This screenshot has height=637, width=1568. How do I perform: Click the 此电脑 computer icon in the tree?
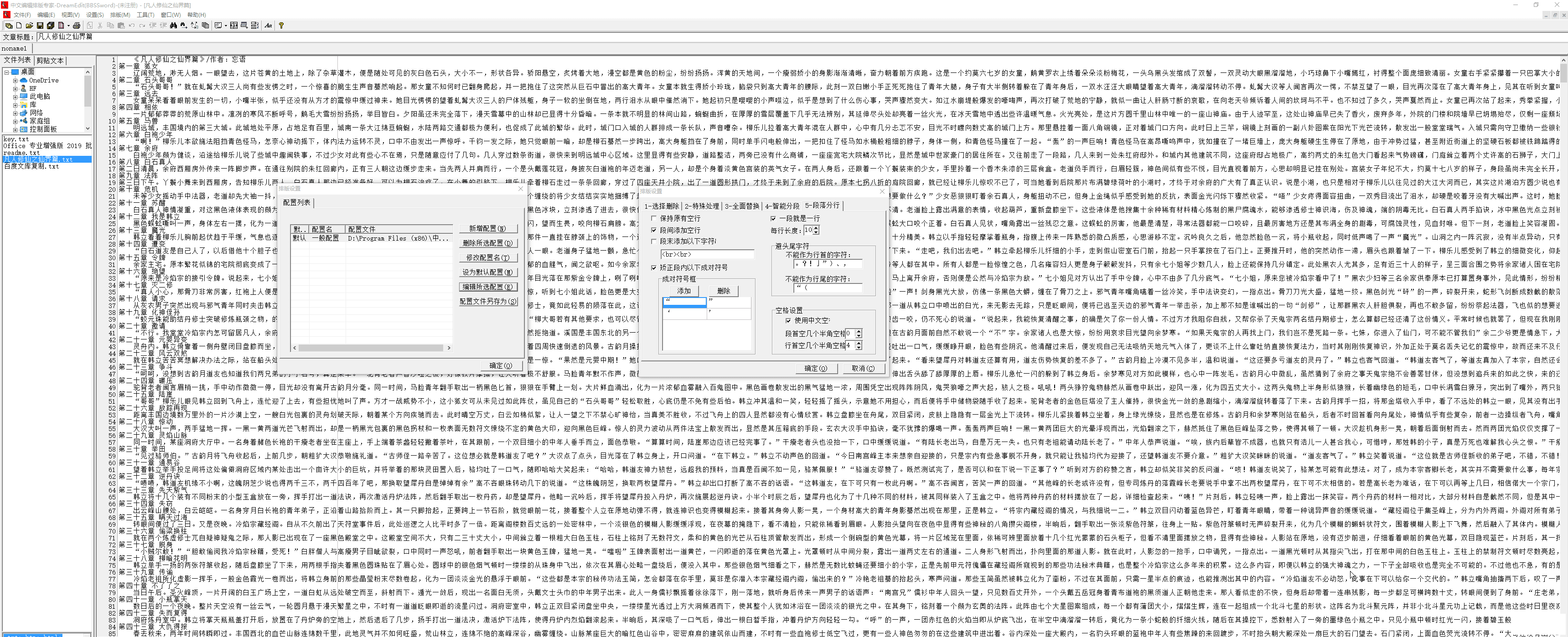24,96
